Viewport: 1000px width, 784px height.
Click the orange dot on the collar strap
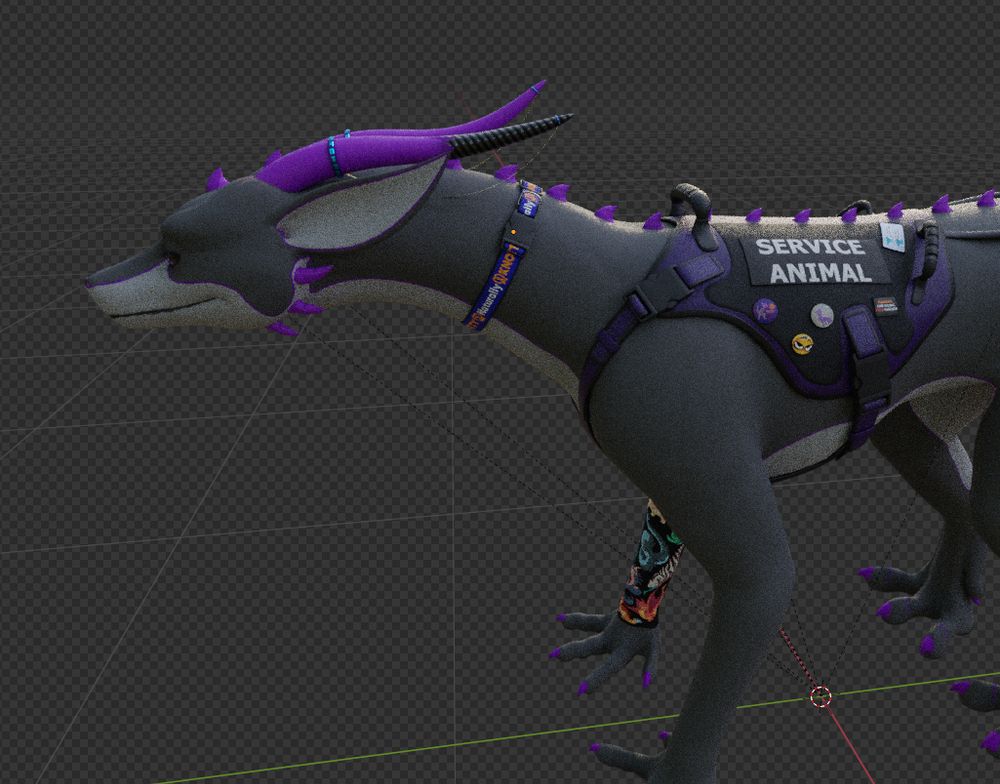coord(513,231)
